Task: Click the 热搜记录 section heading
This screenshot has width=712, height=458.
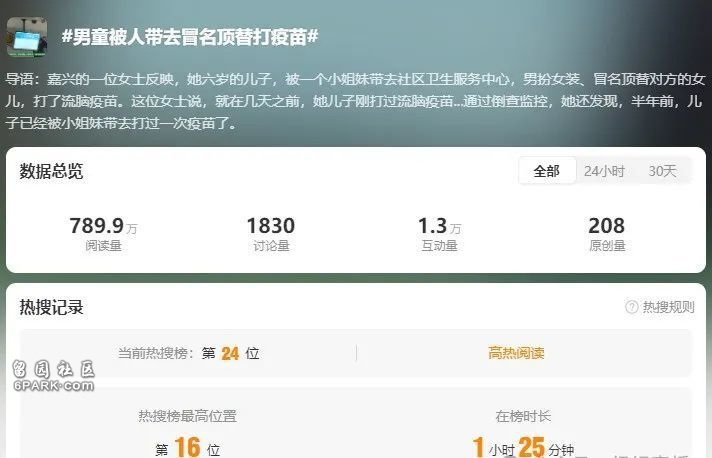Action: point(51,307)
